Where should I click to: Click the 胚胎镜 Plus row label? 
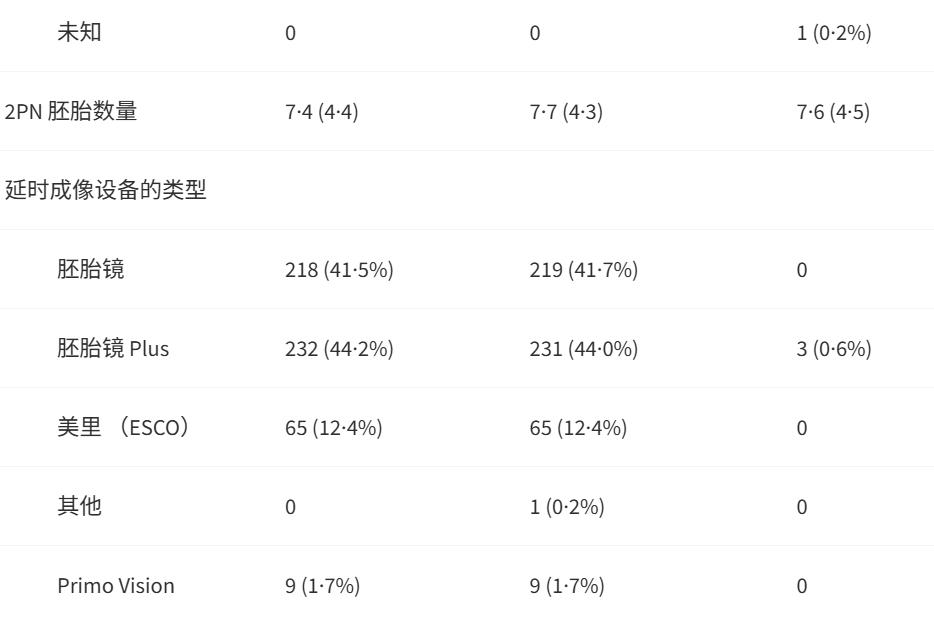coord(113,348)
